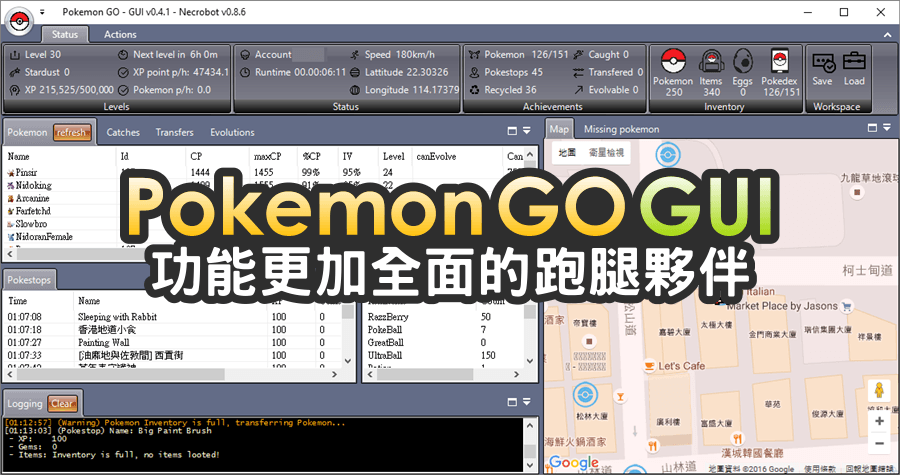This screenshot has width=900, height=475.
Task: Open the Pokedex icon
Action: 779,61
